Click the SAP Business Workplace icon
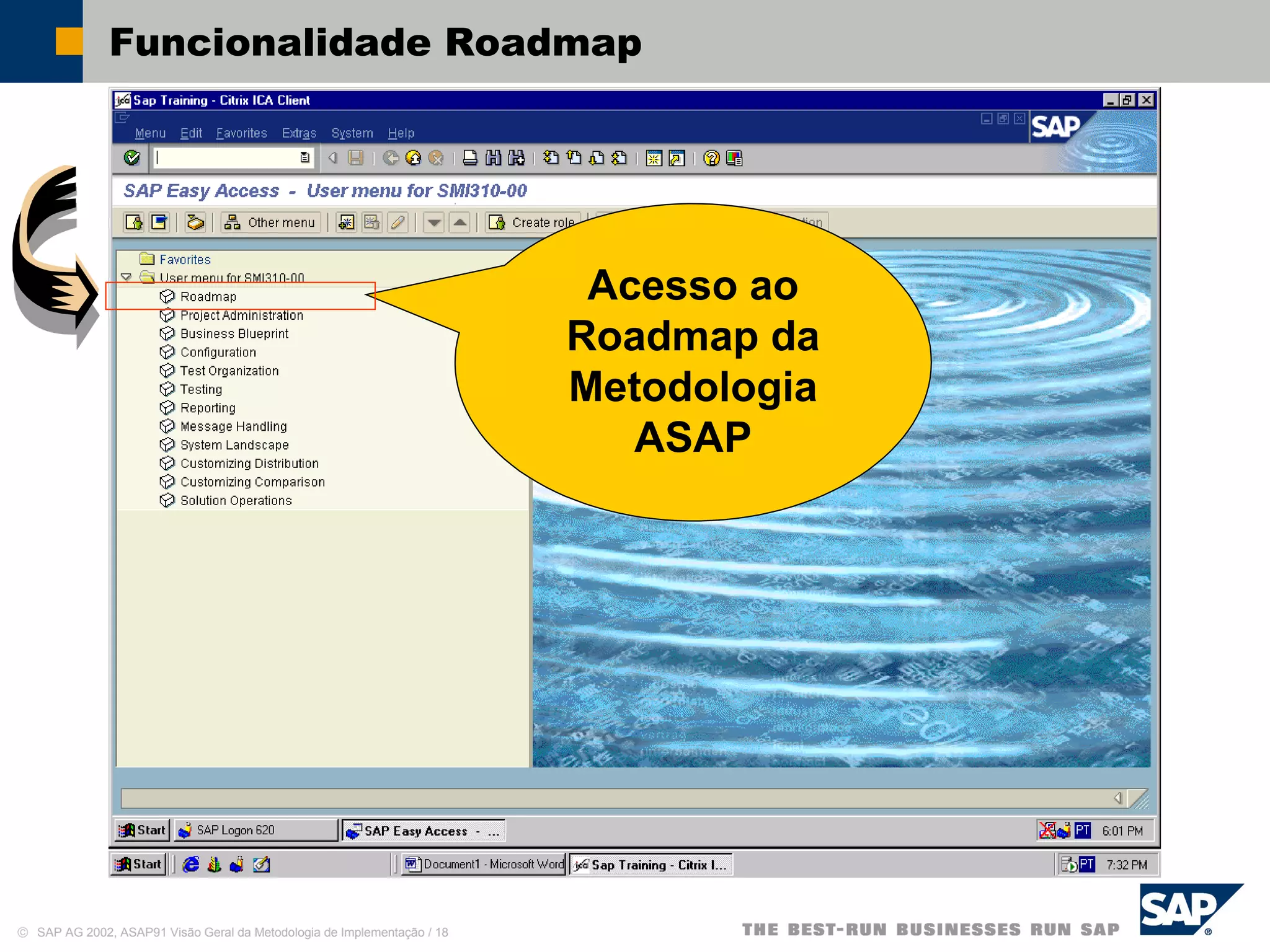 [x=195, y=223]
